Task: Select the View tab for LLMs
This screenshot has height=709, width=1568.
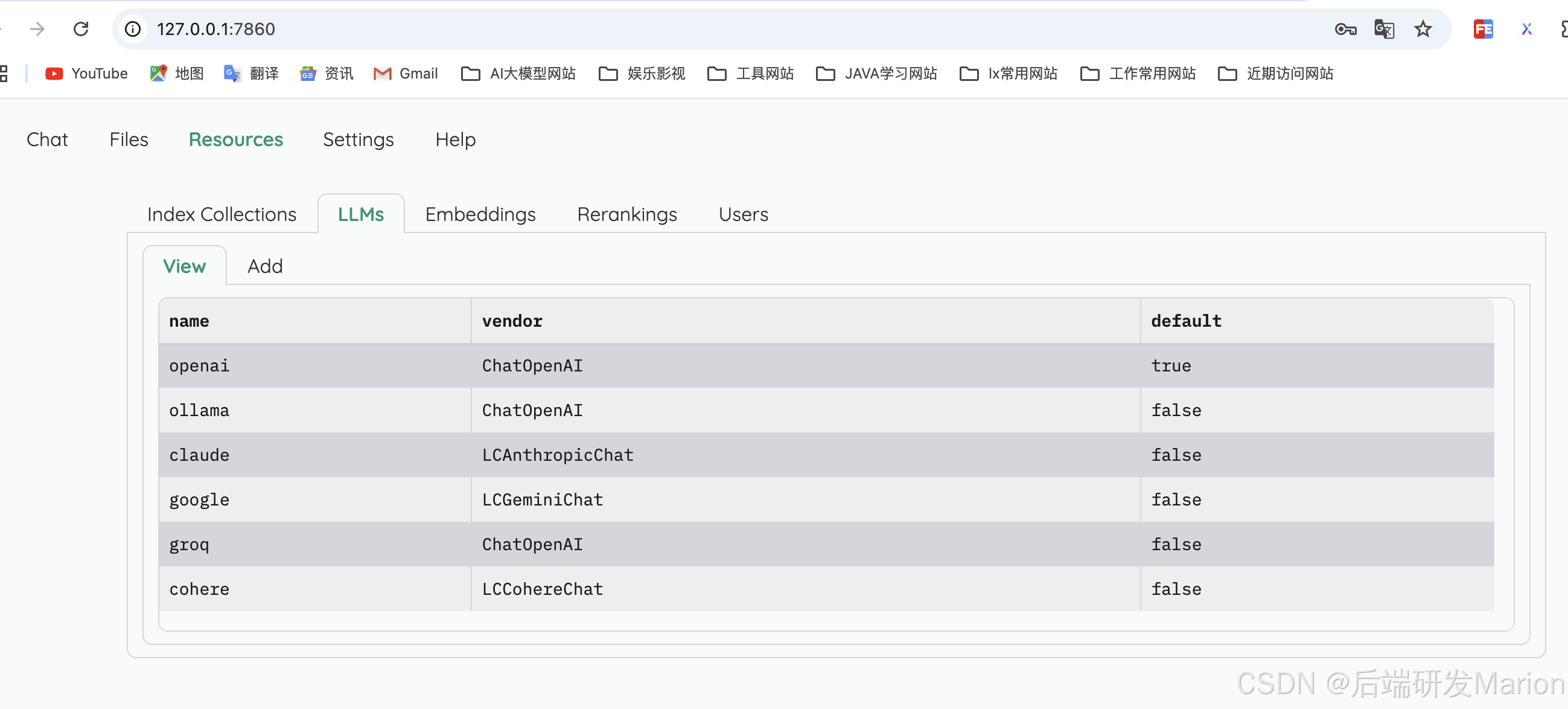Action: tap(185, 266)
